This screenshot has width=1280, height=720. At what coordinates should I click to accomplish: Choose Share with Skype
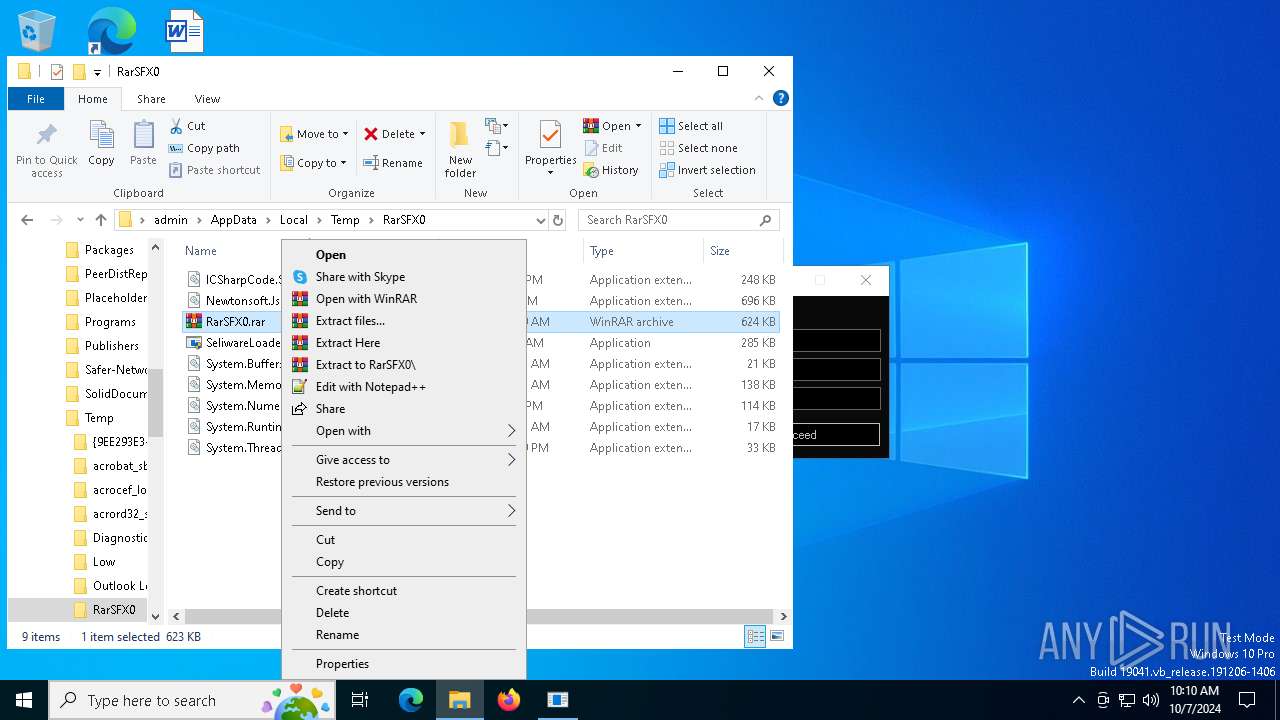pos(404,277)
